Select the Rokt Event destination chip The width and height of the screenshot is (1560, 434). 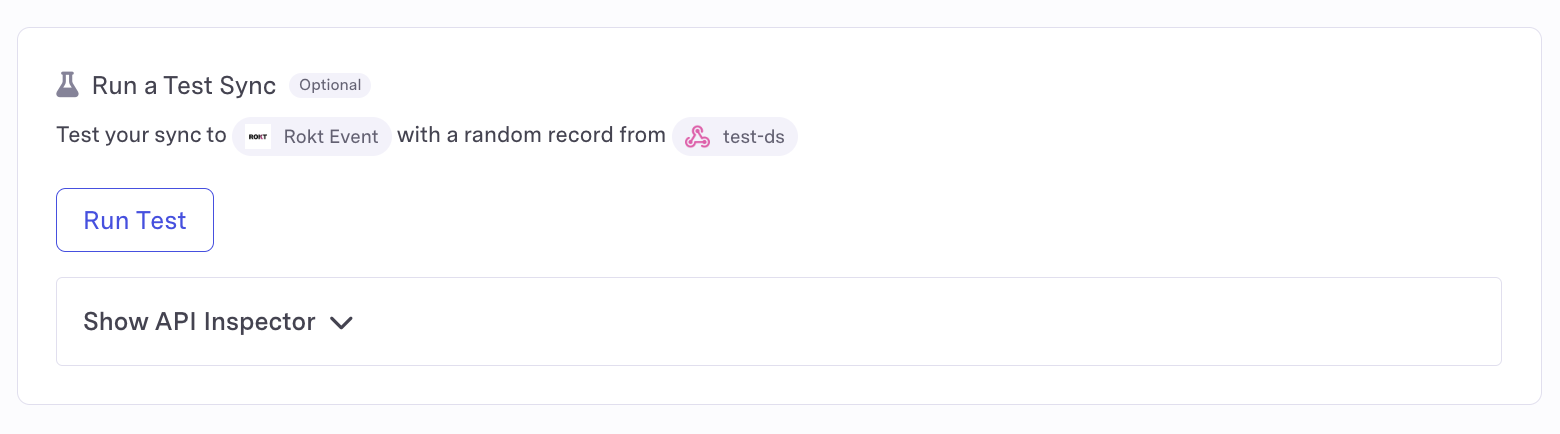click(312, 137)
